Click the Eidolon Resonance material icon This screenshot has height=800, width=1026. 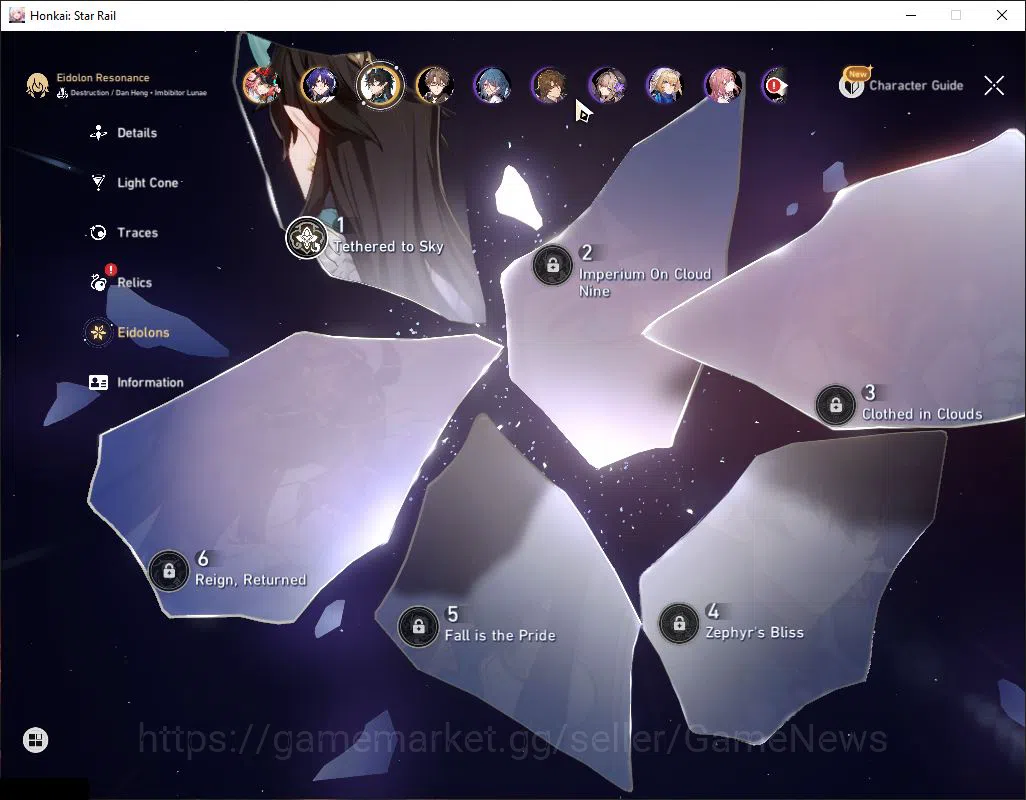[x=37, y=85]
